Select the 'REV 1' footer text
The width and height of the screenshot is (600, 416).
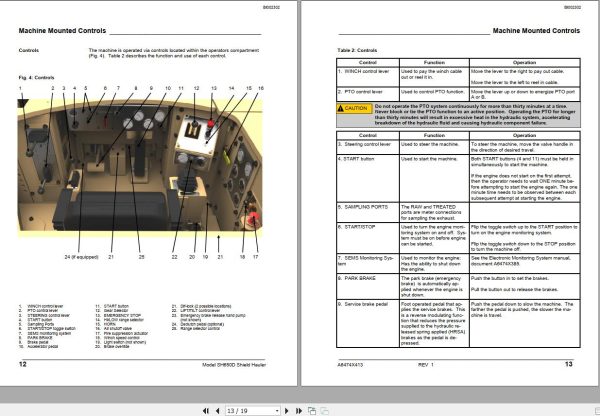coord(426,365)
